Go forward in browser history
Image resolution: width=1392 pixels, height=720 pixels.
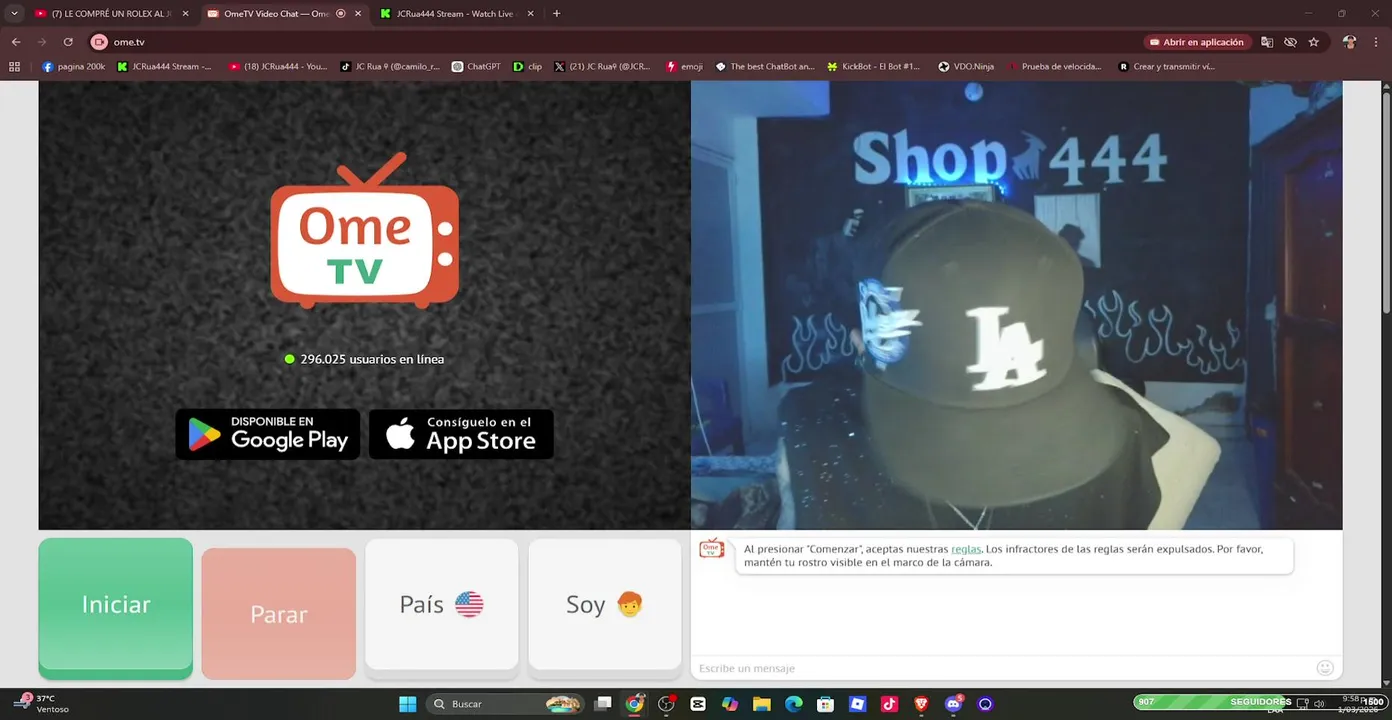coord(42,42)
